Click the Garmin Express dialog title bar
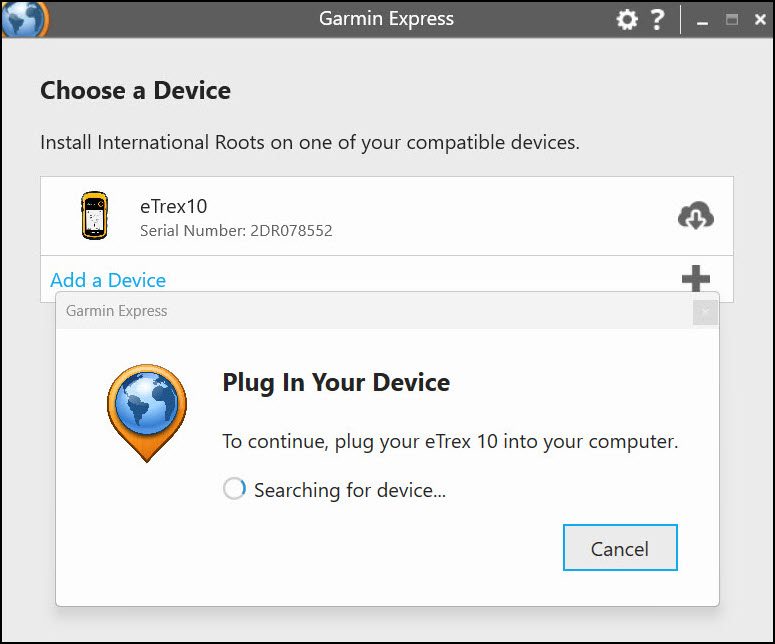The image size is (775, 644). point(374,311)
